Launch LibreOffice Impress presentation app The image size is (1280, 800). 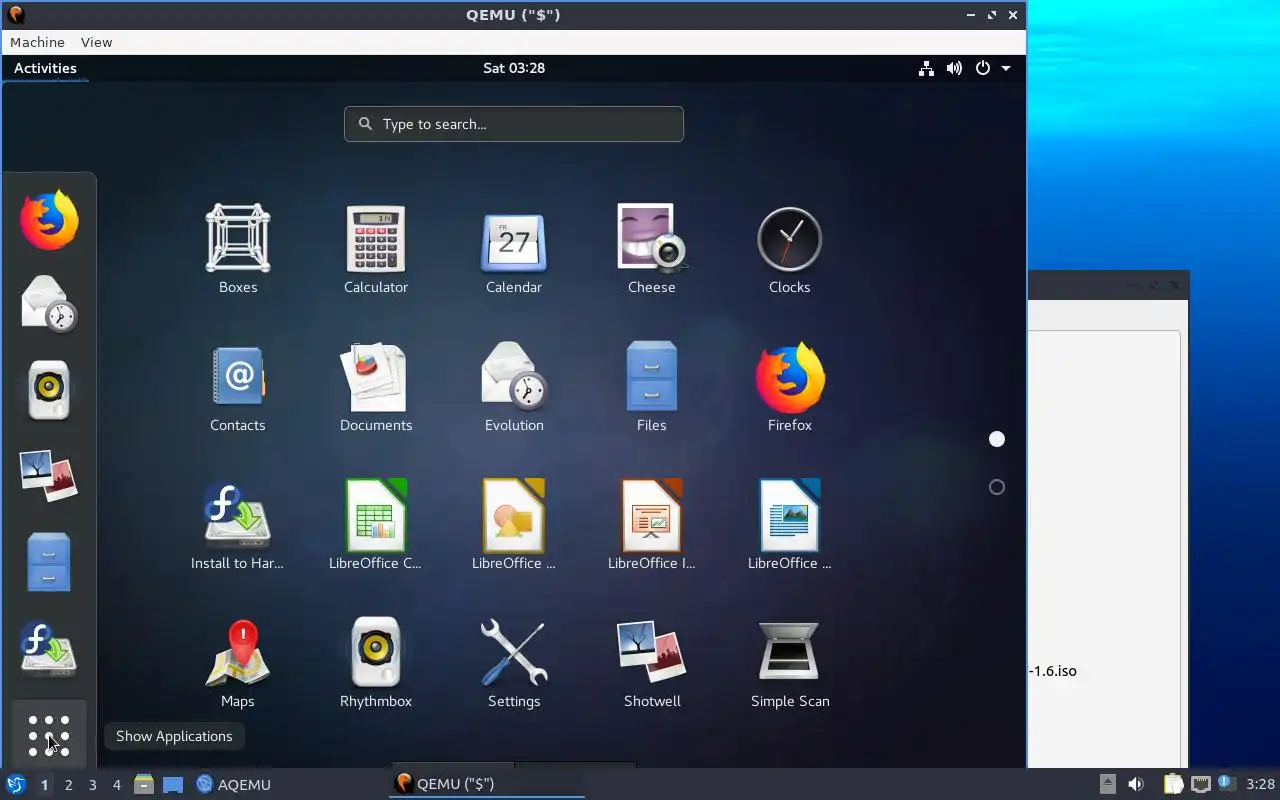click(652, 525)
